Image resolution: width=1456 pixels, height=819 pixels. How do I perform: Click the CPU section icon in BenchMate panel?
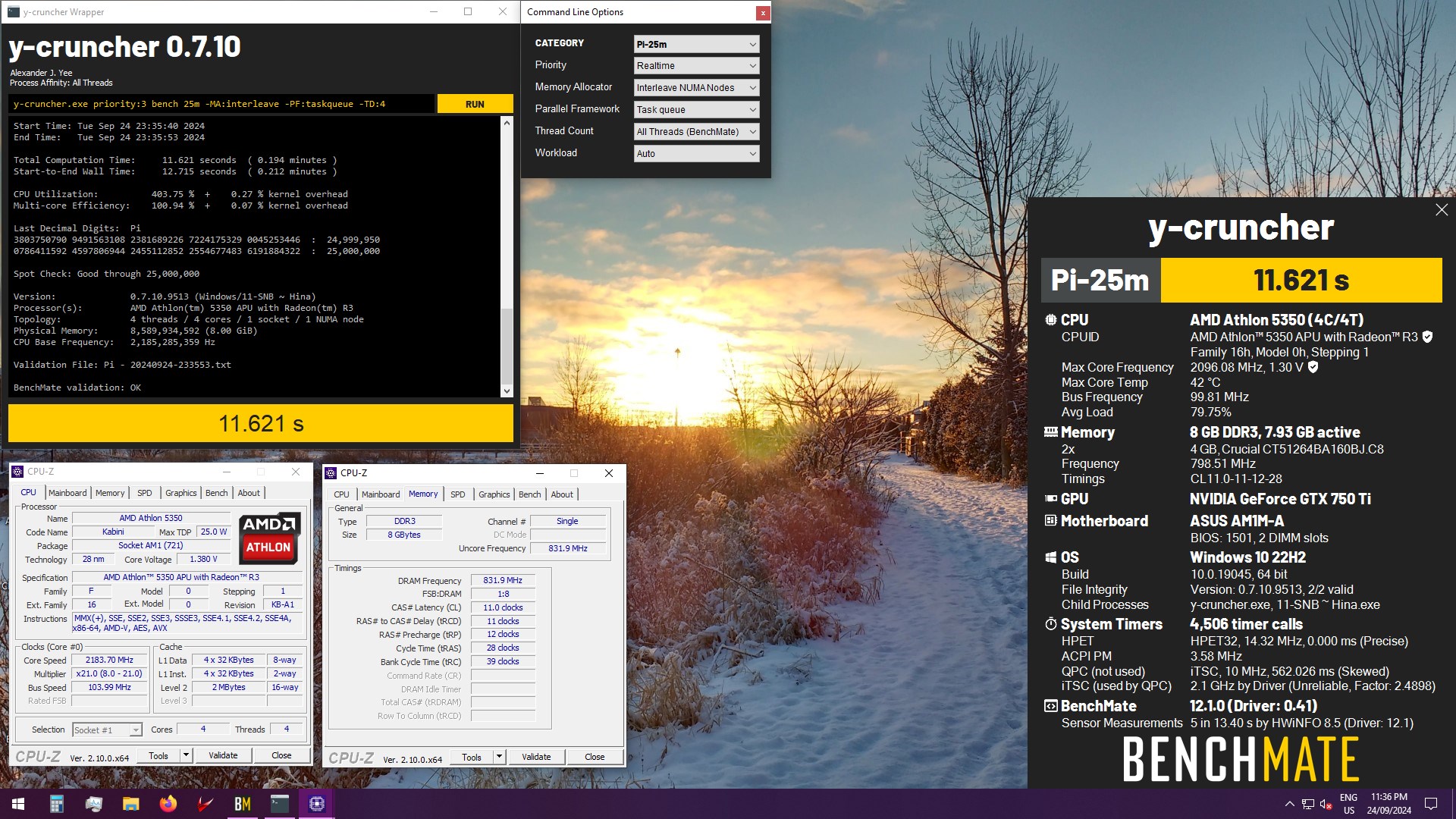[x=1050, y=320]
